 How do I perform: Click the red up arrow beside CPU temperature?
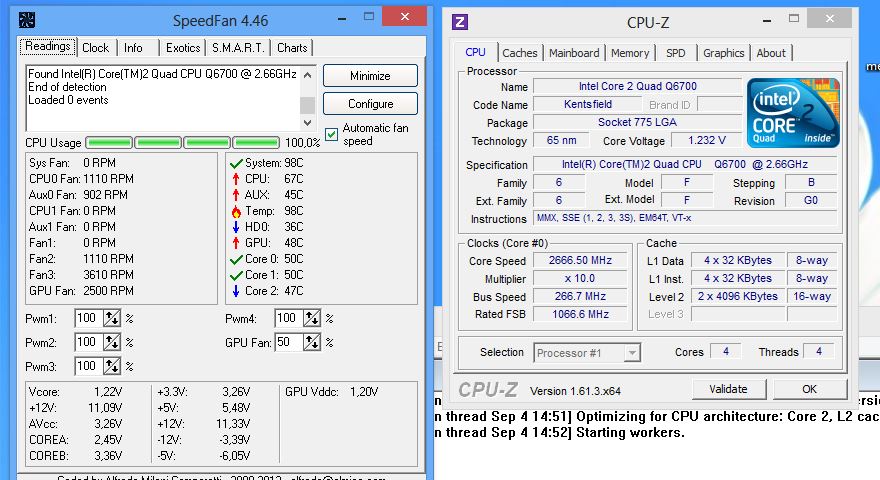click(x=236, y=179)
